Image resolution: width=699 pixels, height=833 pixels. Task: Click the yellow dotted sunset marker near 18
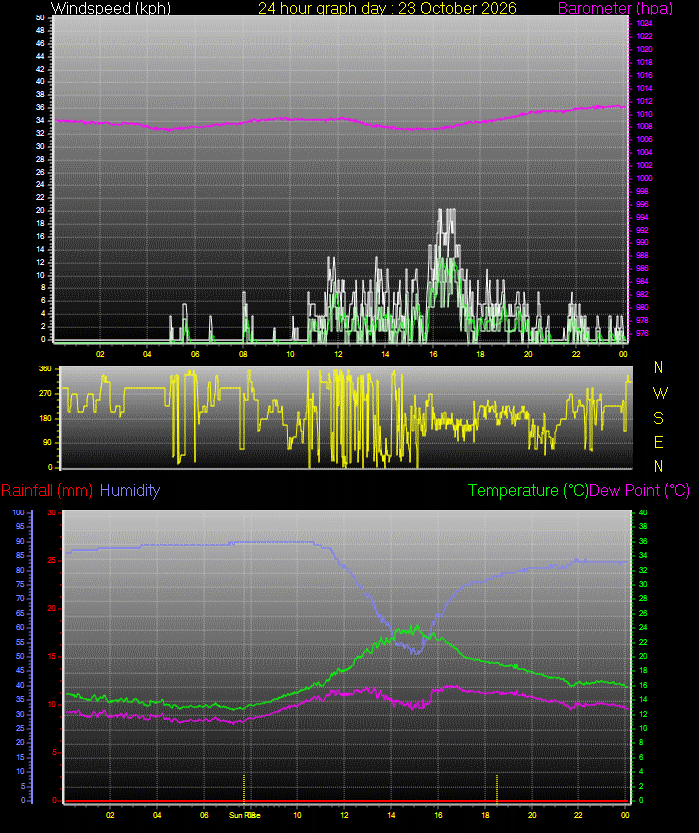coord(497,788)
